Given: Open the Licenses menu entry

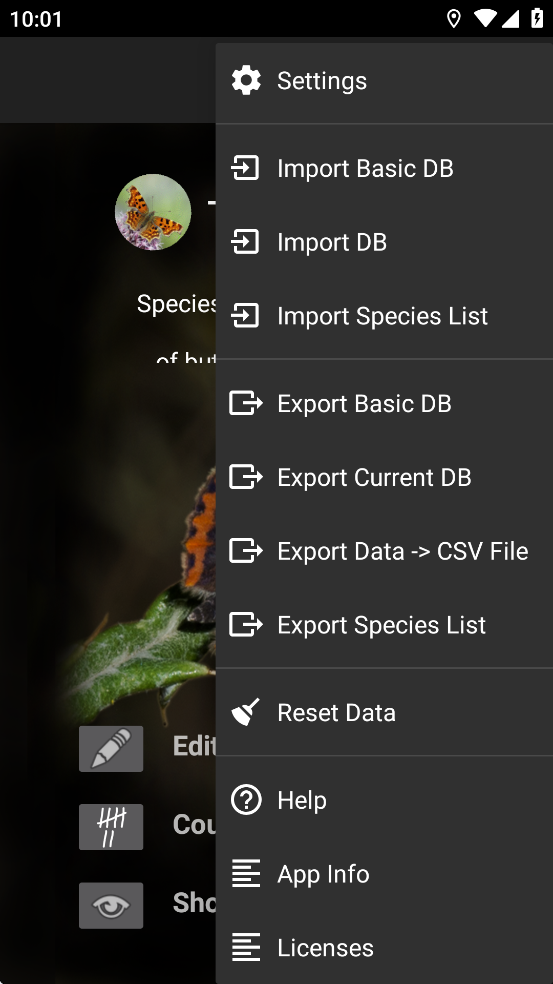Looking at the screenshot, I should point(384,948).
